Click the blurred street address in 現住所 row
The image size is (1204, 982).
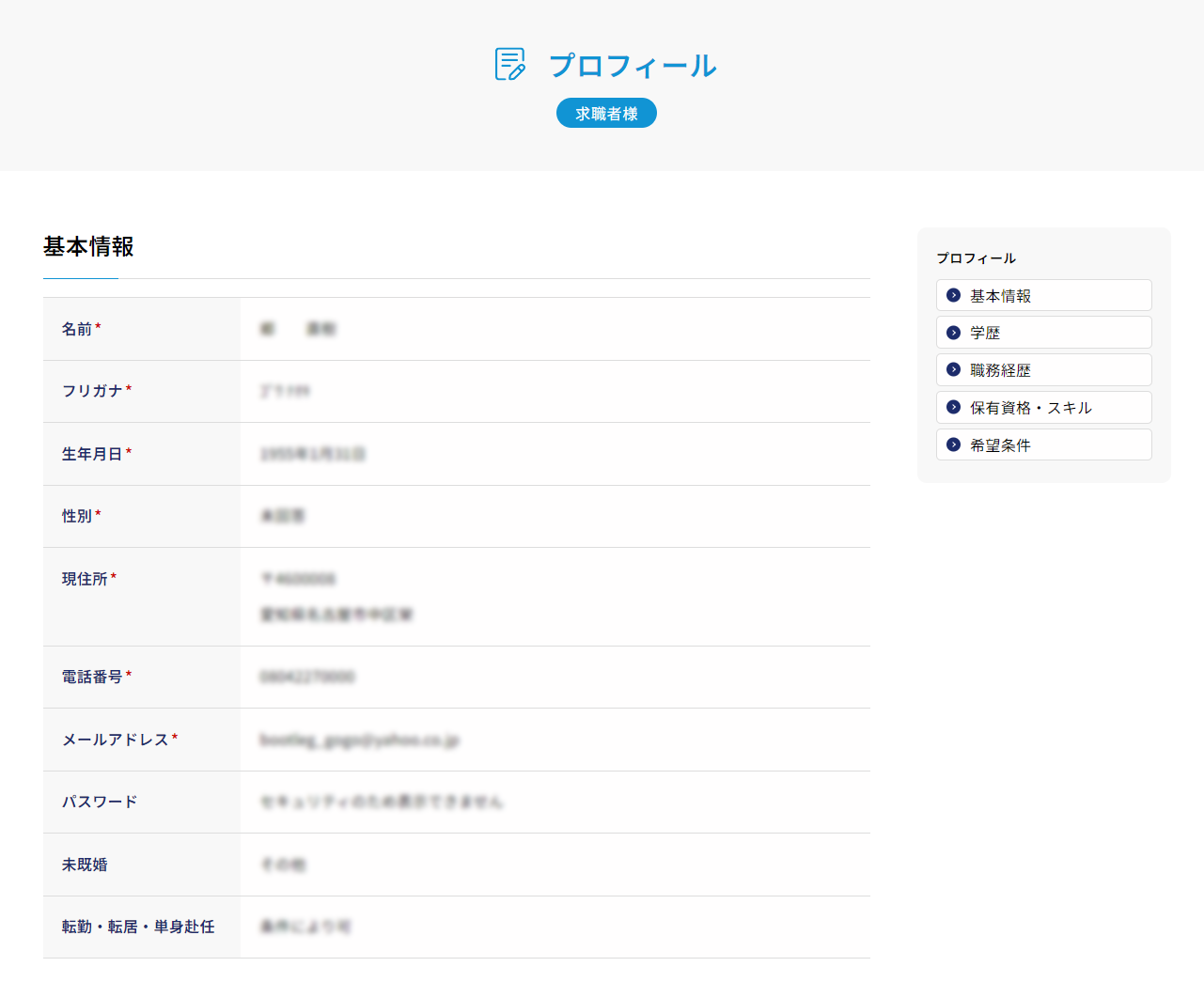336,615
